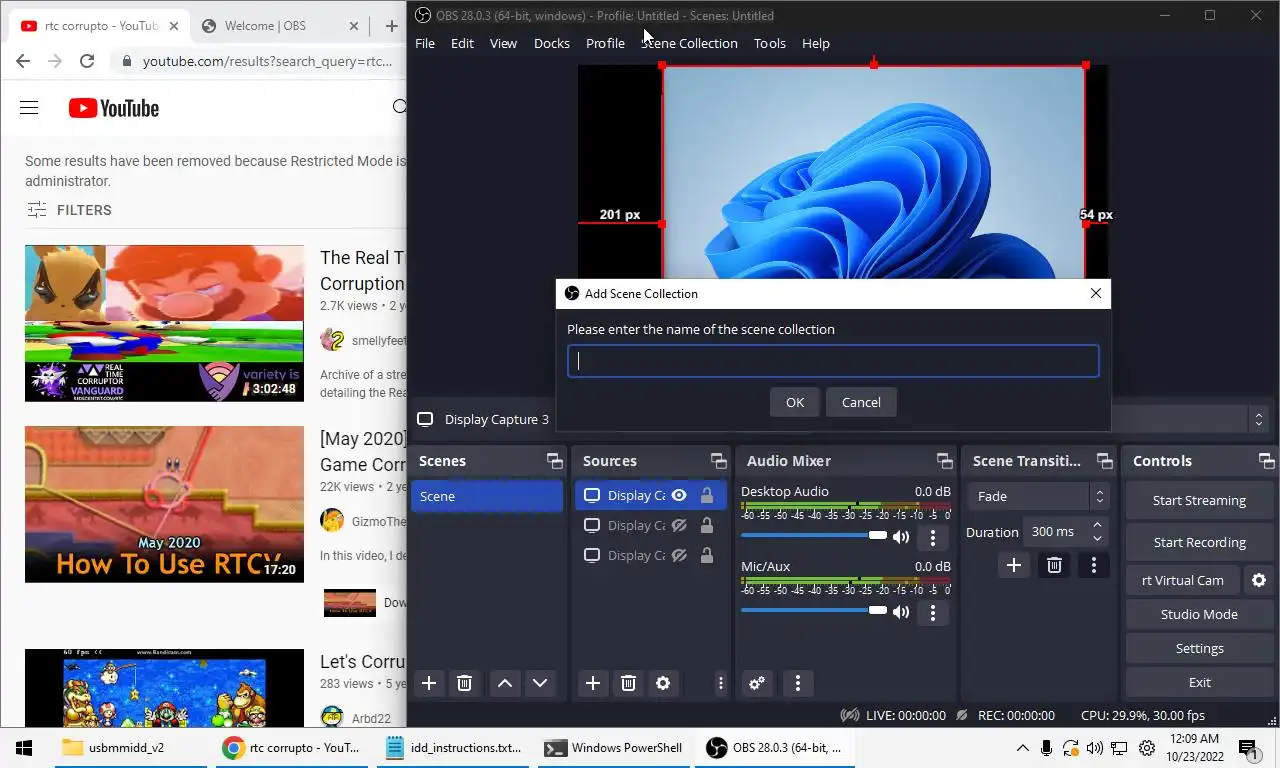This screenshot has width=1280, height=768.
Task: Click Start Recording button
Action: pyautogui.click(x=1199, y=542)
